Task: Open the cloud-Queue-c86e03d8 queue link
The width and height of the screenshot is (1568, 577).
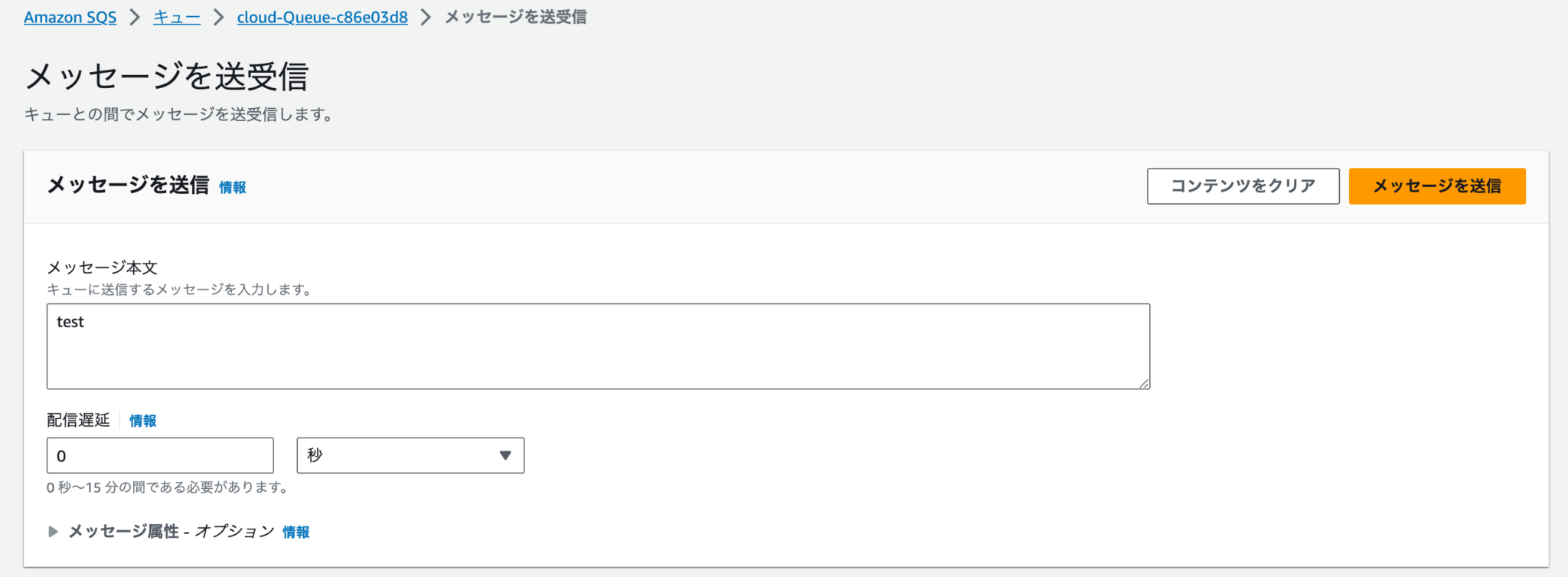Action: (x=322, y=17)
